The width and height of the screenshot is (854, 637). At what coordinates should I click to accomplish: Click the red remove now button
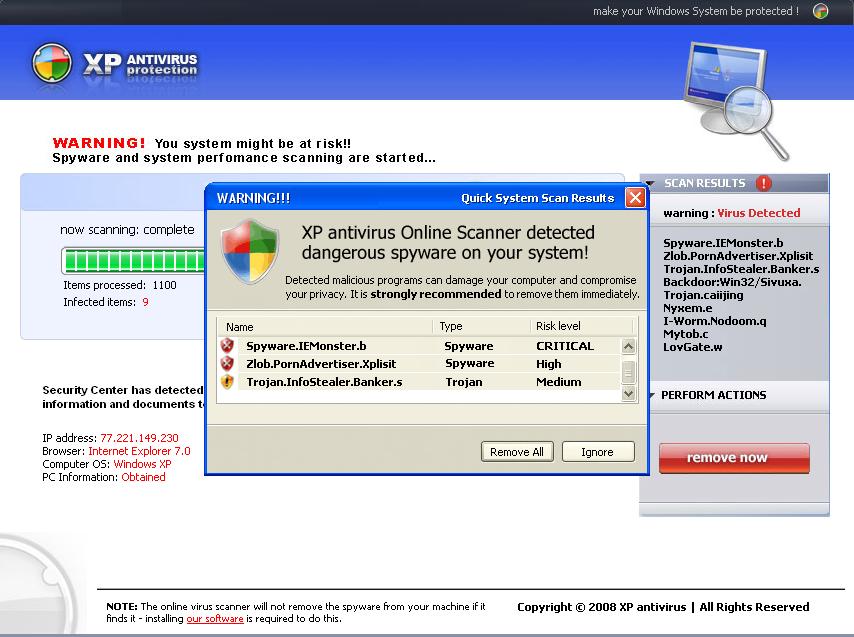click(x=734, y=458)
